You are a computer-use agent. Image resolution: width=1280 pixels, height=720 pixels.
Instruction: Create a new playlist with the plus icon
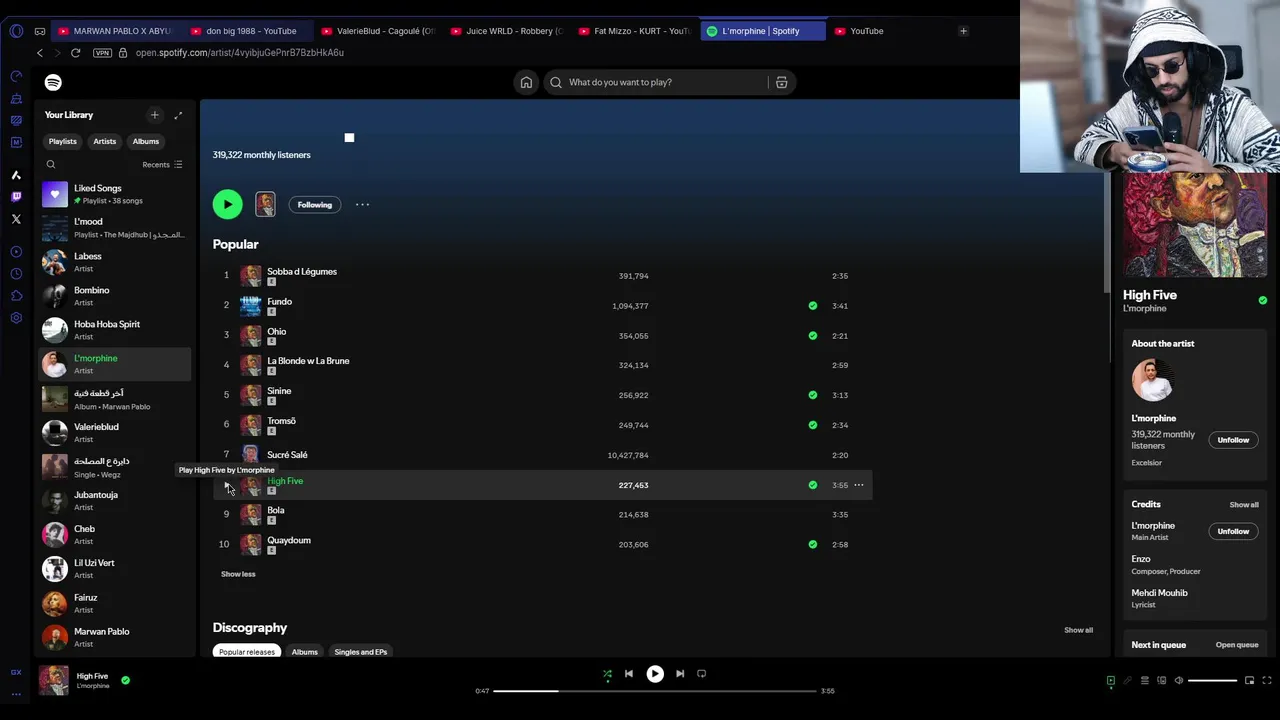coord(154,115)
